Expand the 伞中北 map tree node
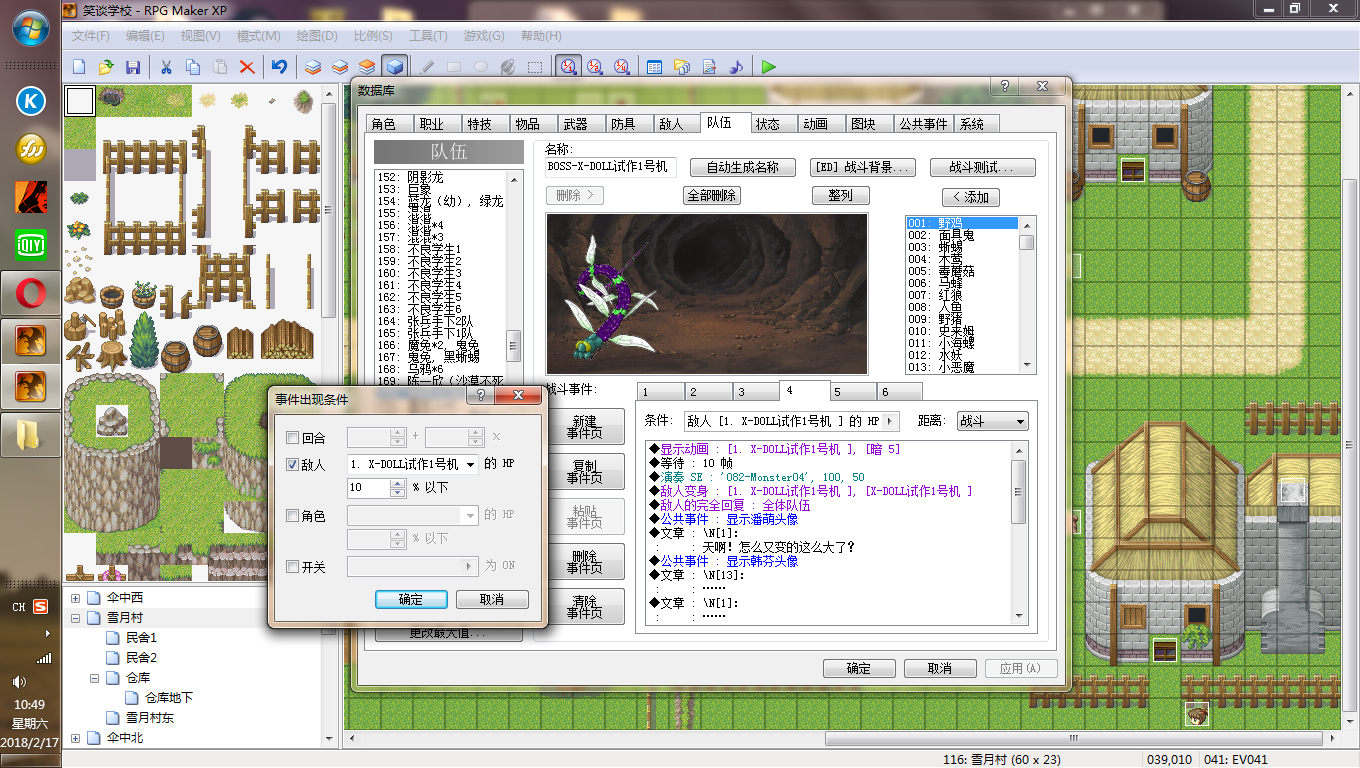 [75, 738]
